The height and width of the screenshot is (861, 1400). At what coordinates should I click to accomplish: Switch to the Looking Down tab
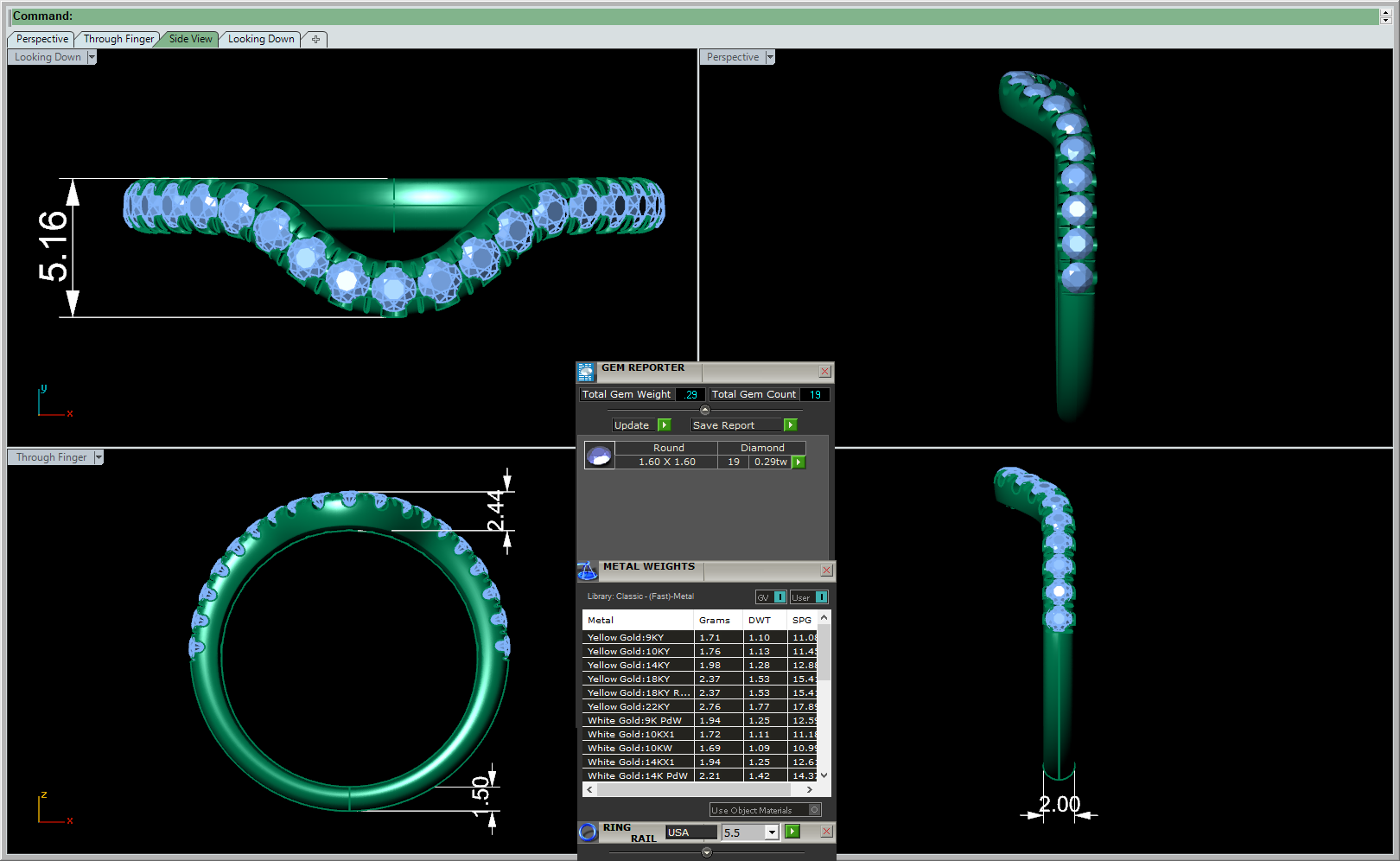(261, 39)
